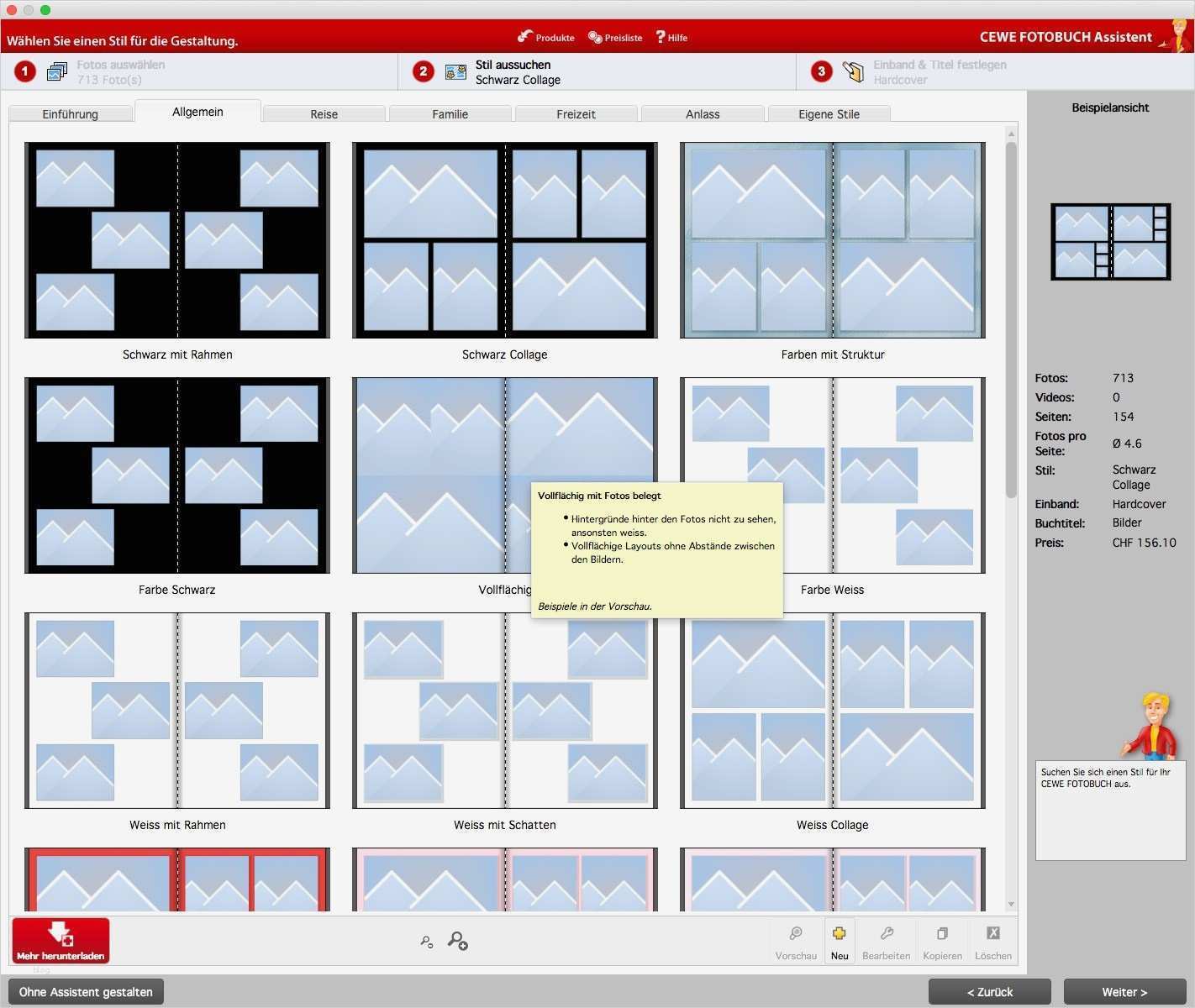This screenshot has width=1195, height=1008.
Task: Click the Weiss mit Schatten caption
Action: (505, 825)
